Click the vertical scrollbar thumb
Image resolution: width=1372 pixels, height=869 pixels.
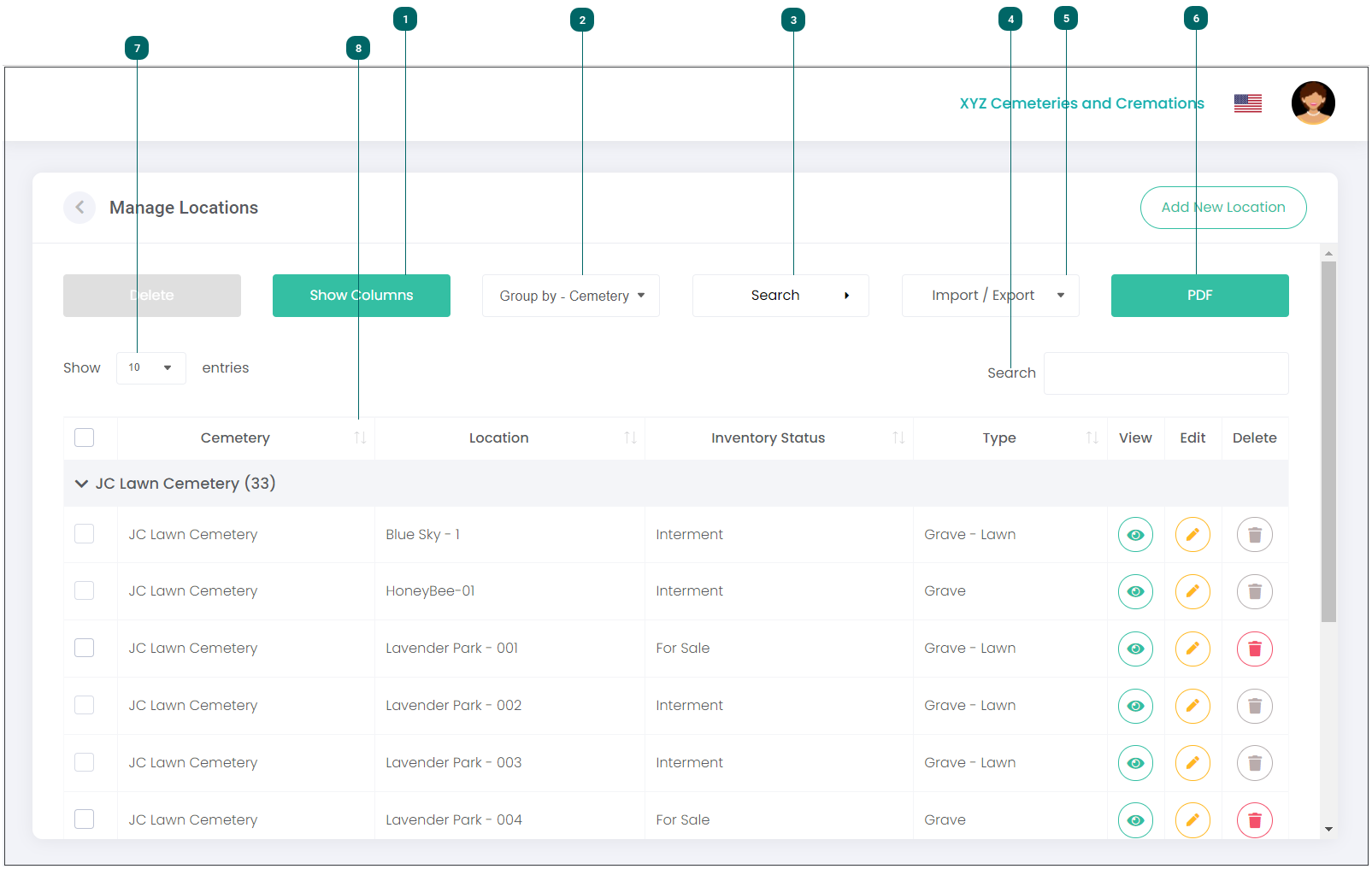1328,441
